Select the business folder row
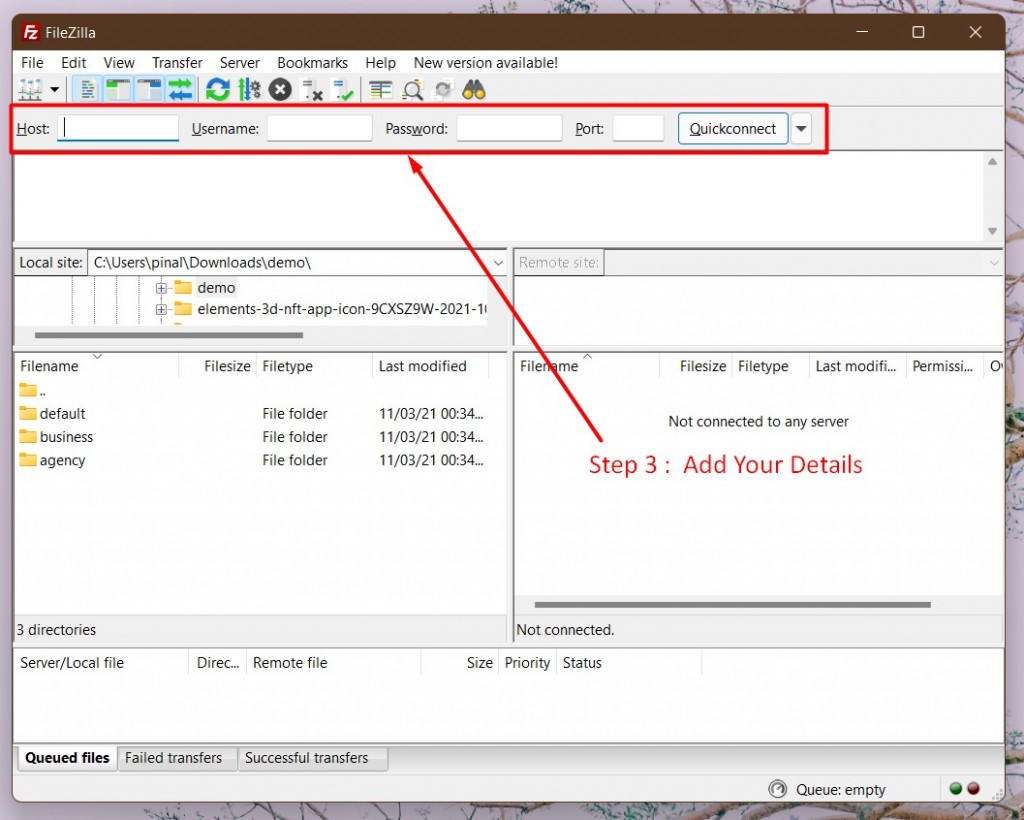The width and height of the screenshot is (1024, 820). tap(253, 437)
